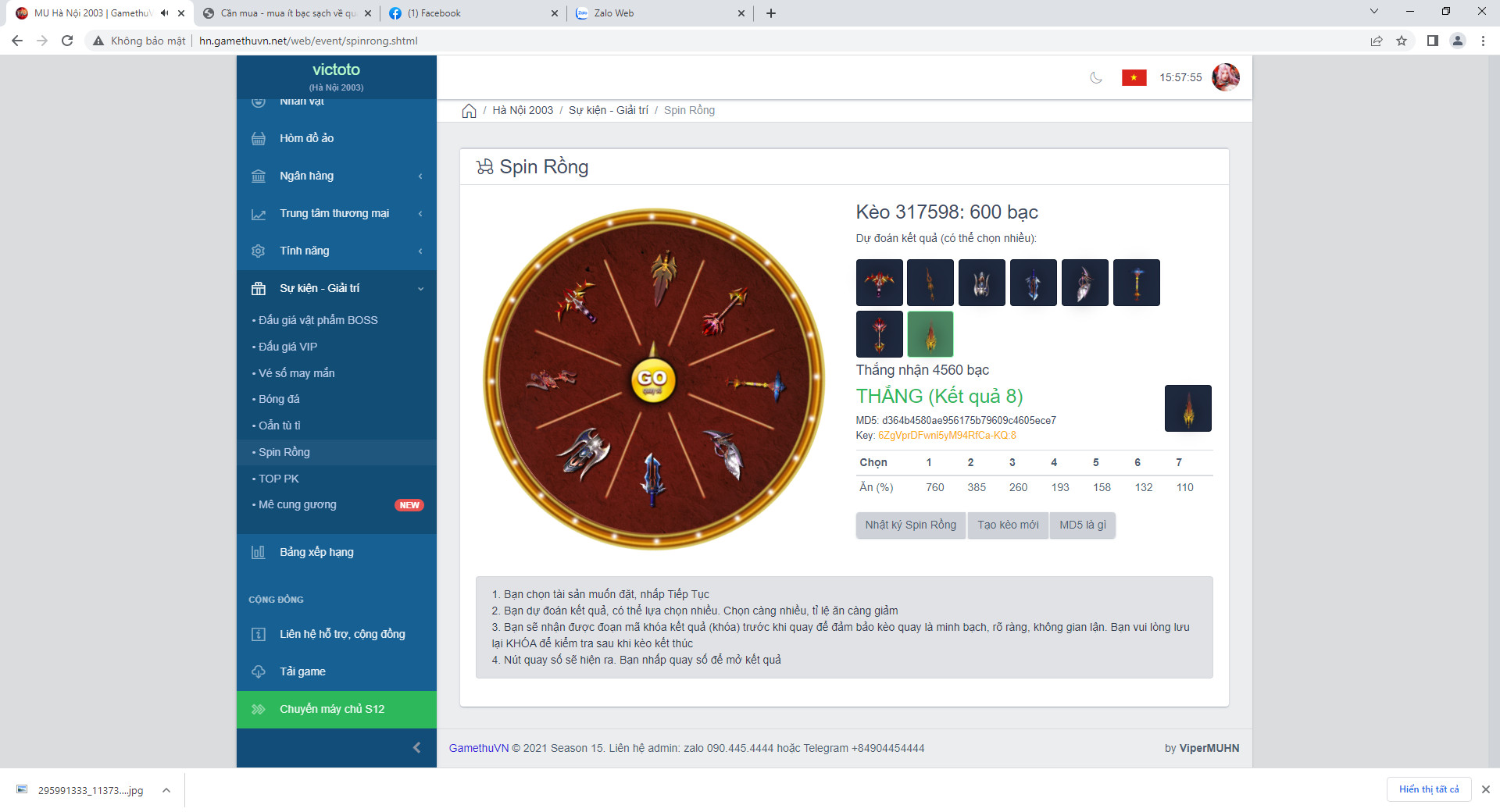Click the Vietnam flag language icon
The image size is (1500, 812).
coord(1134,77)
